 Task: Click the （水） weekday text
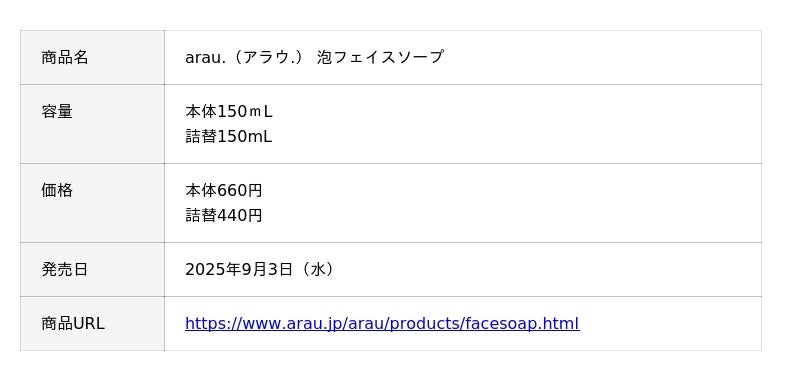(317, 269)
